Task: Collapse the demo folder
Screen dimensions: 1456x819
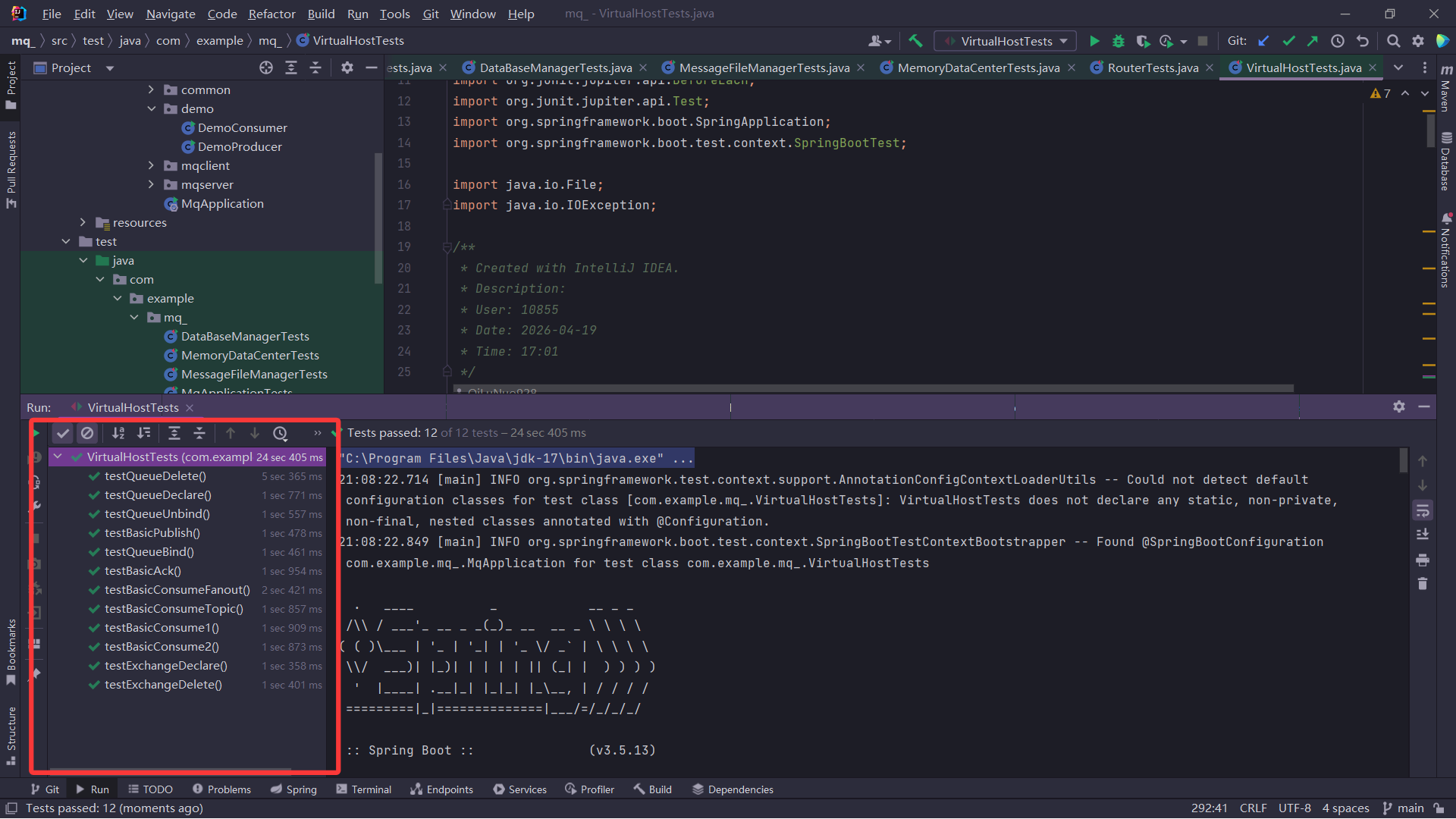Action: pos(151,108)
